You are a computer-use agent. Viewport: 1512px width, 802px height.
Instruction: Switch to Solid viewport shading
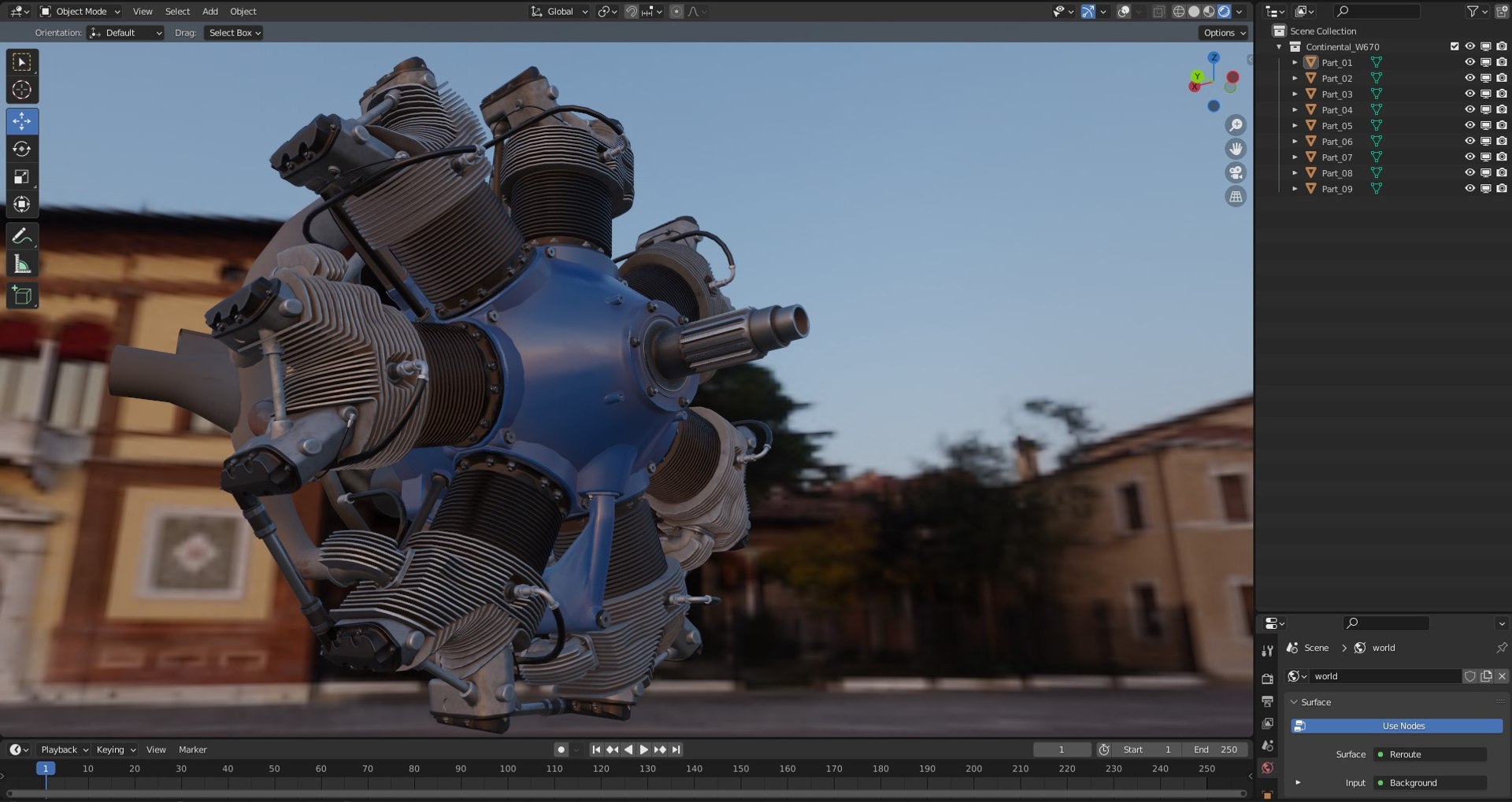1194,12
